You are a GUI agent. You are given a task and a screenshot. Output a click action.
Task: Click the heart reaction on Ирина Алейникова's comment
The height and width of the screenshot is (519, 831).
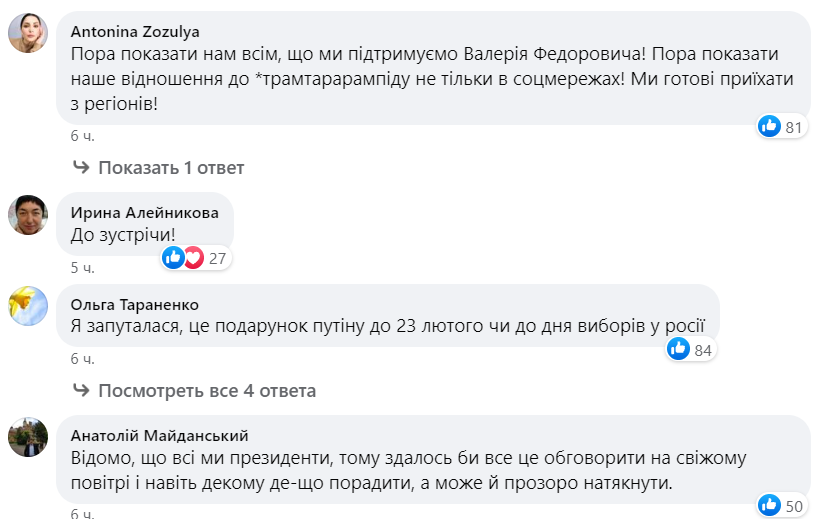coord(192,258)
